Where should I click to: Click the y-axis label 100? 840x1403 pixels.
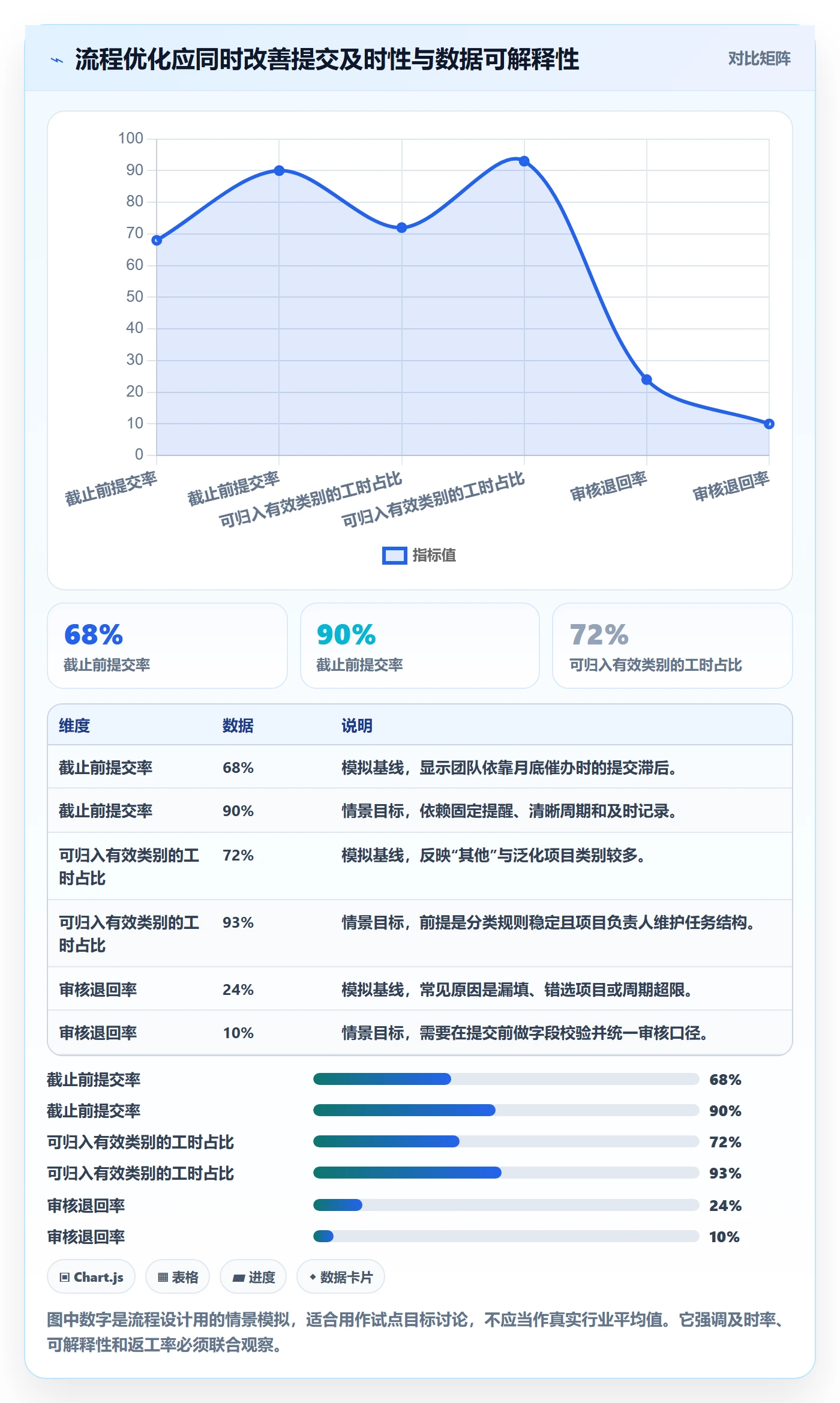131,138
